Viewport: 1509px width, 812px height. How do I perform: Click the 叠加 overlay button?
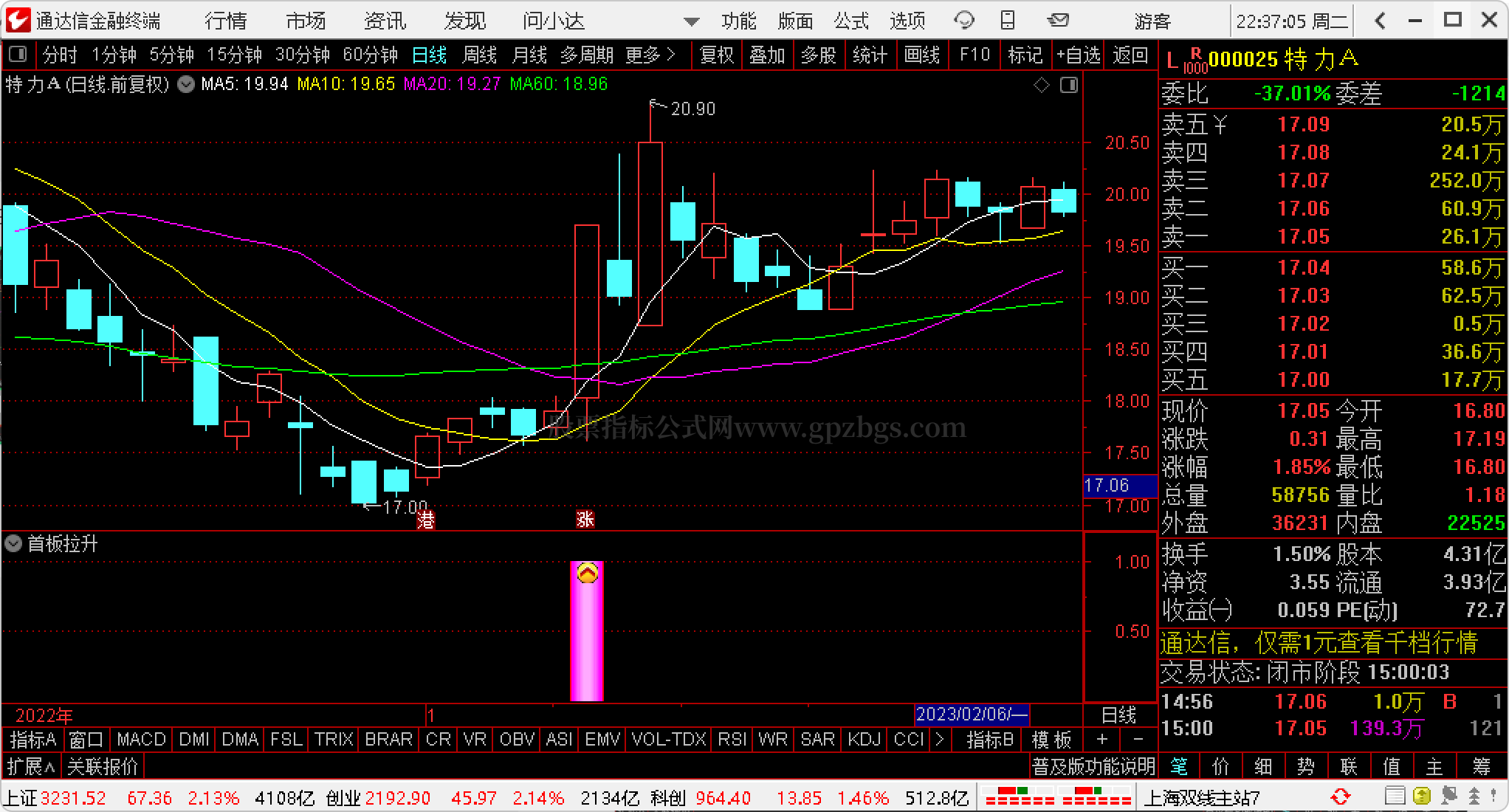[768, 55]
